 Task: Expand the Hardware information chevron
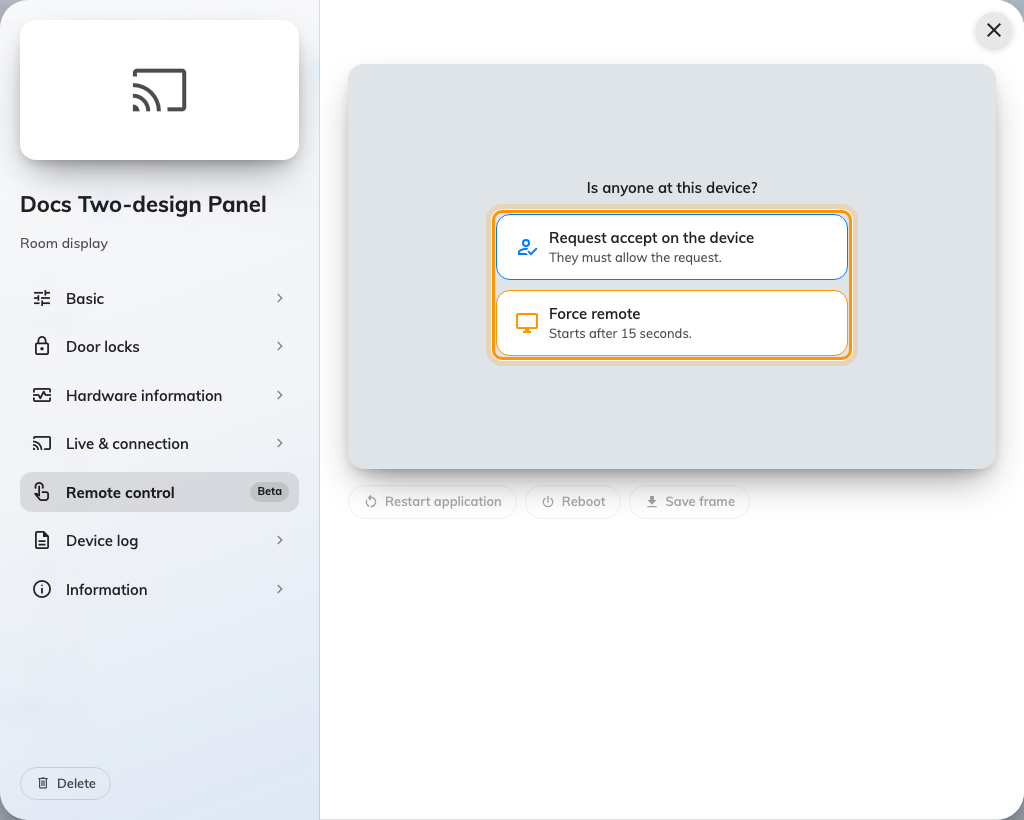pyautogui.click(x=280, y=395)
